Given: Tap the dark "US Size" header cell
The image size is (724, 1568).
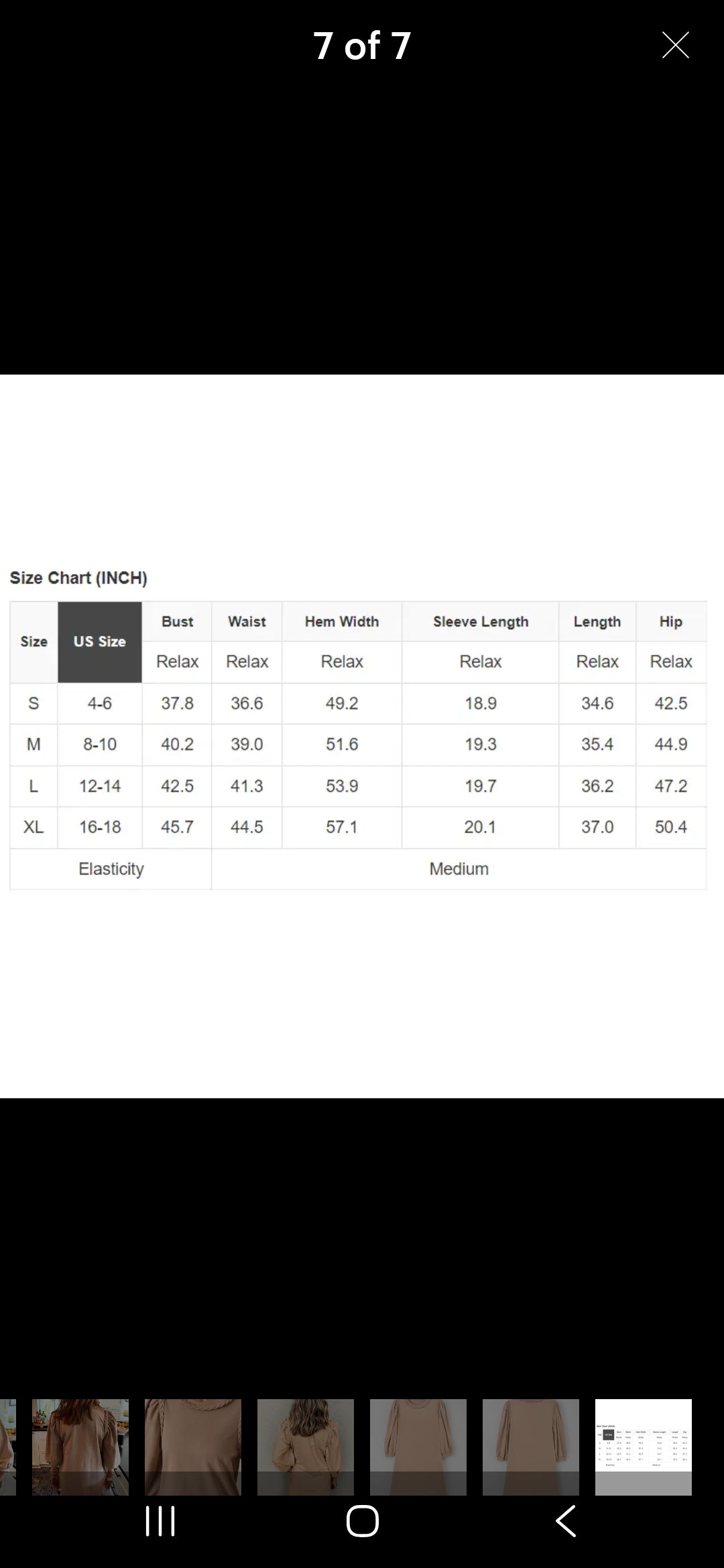Looking at the screenshot, I should click(x=100, y=641).
